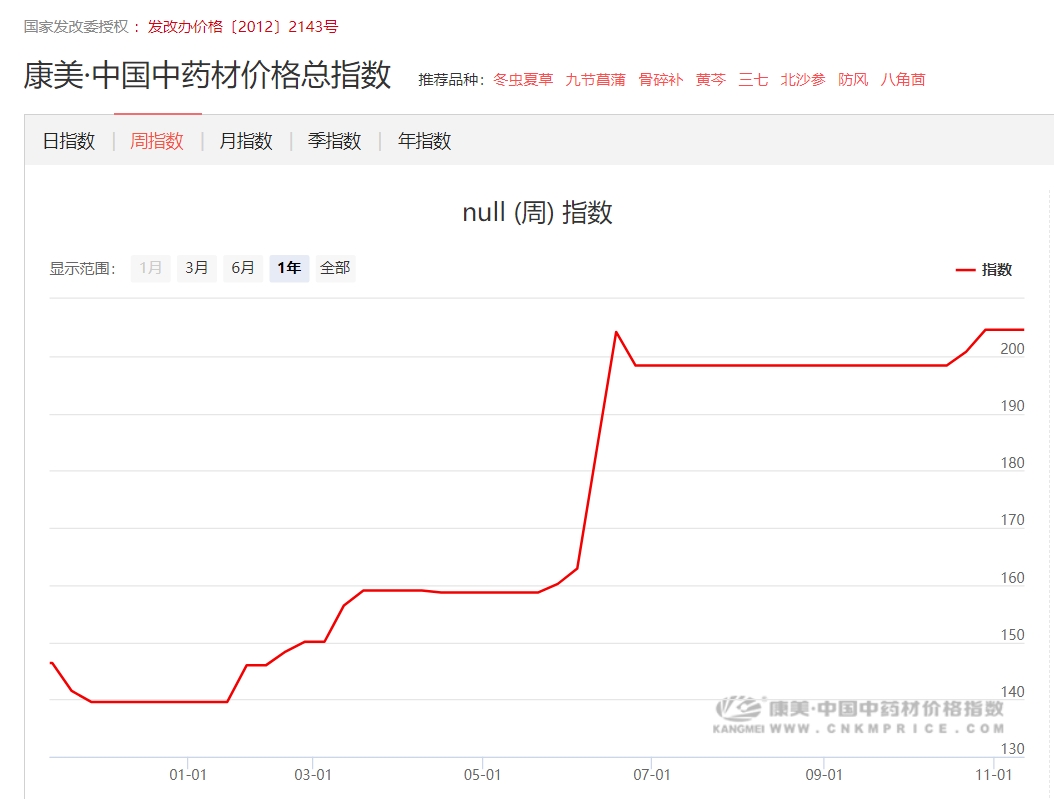Open the 发改办价格〔2012〕2143号 authorization link
The width and height of the screenshot is (1054, 799).
click(243, 27)
